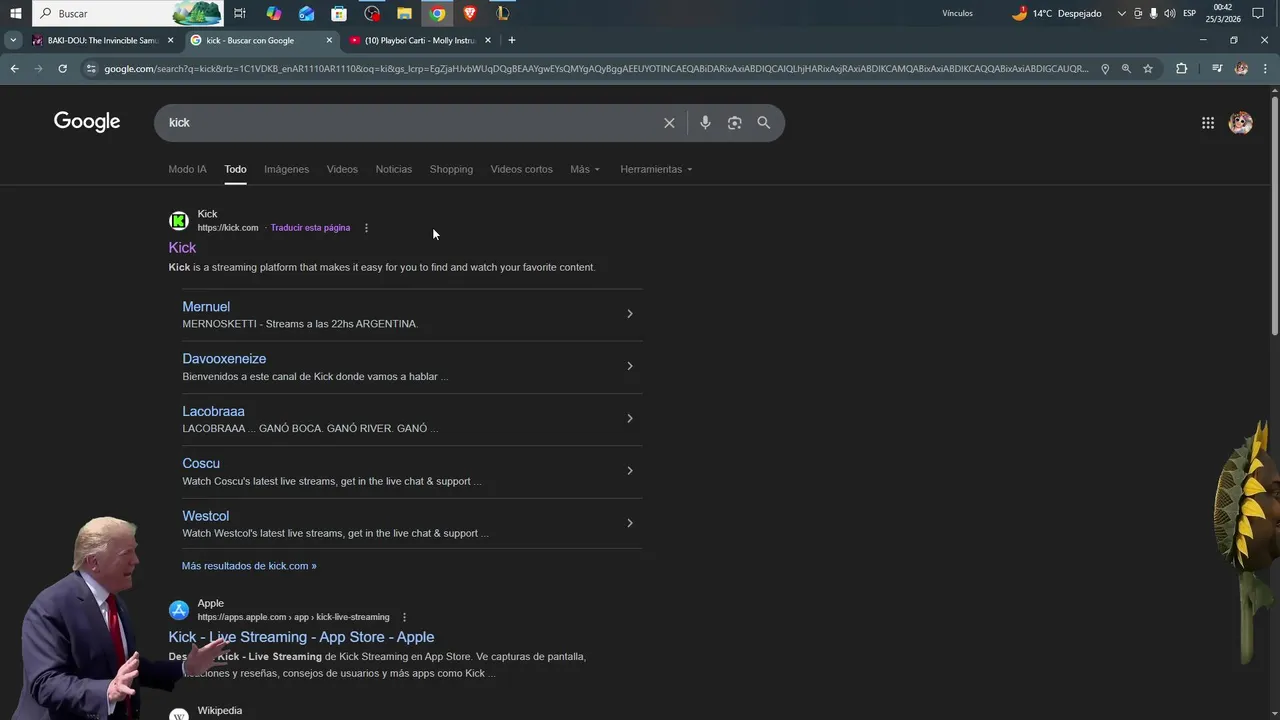Viewport: 1280px width, 720px height.
Task: Start voice search with microphone
Action: (x=705, y=122)
